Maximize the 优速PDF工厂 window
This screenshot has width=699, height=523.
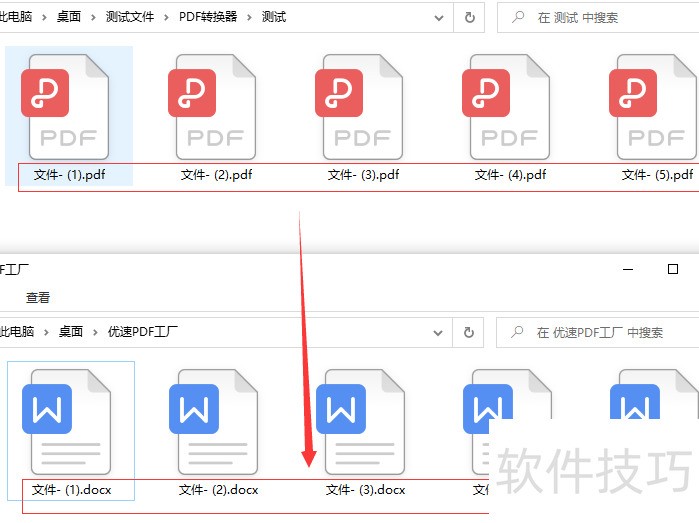click(673, 269)
